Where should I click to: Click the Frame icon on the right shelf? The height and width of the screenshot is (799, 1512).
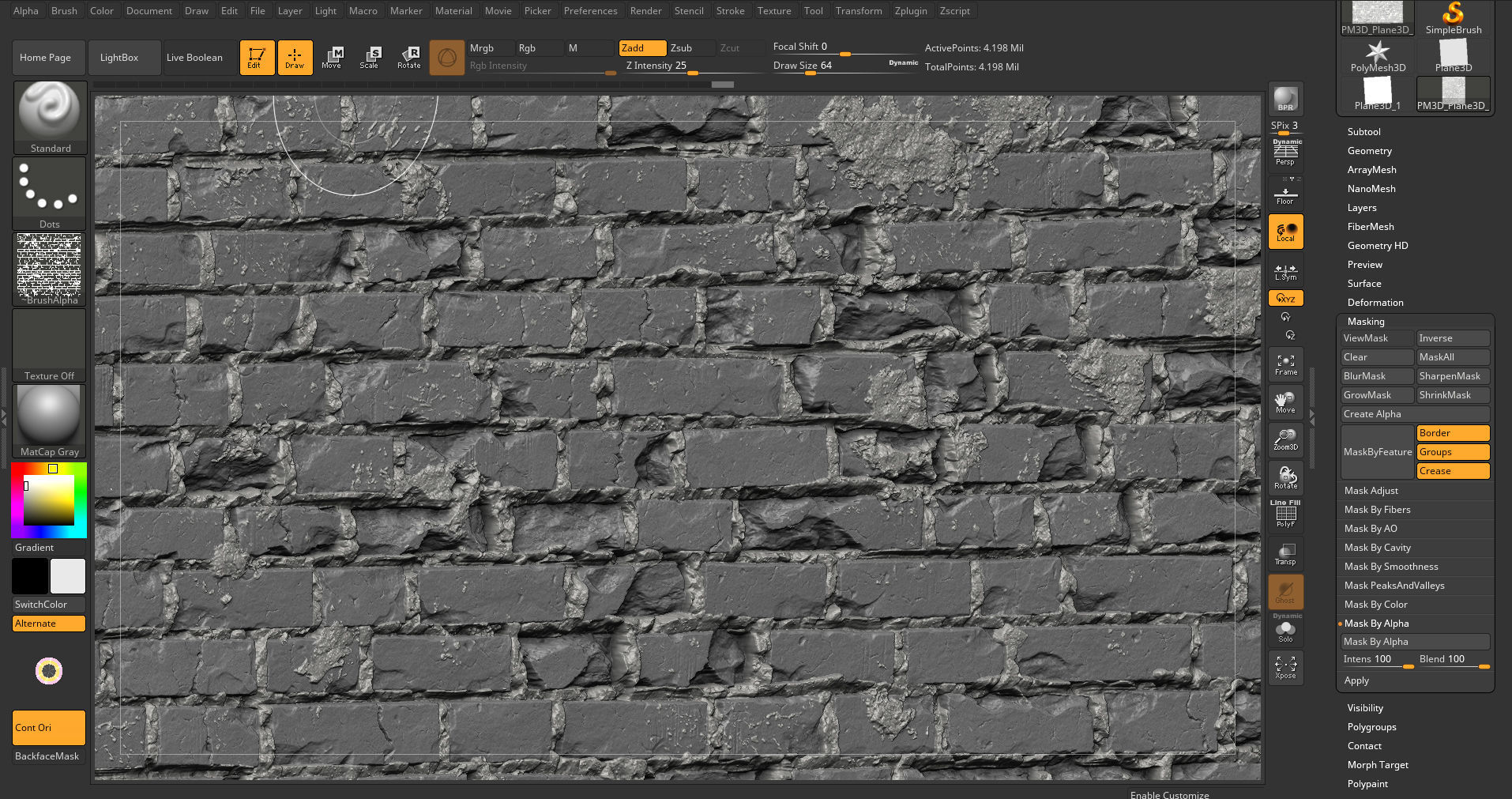click(x=1285, y=364)
